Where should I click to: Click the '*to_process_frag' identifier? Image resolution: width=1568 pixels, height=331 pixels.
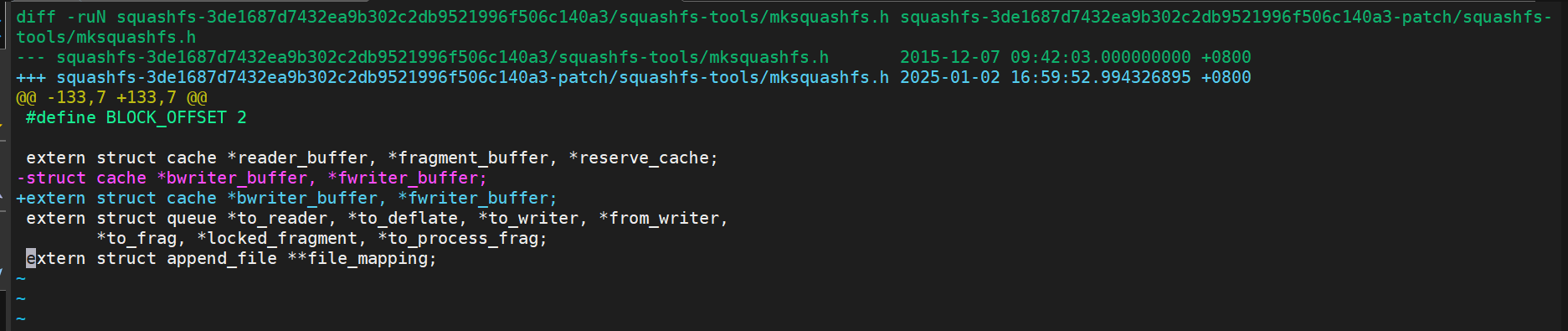pyautogui.click(x=458, y=238)
